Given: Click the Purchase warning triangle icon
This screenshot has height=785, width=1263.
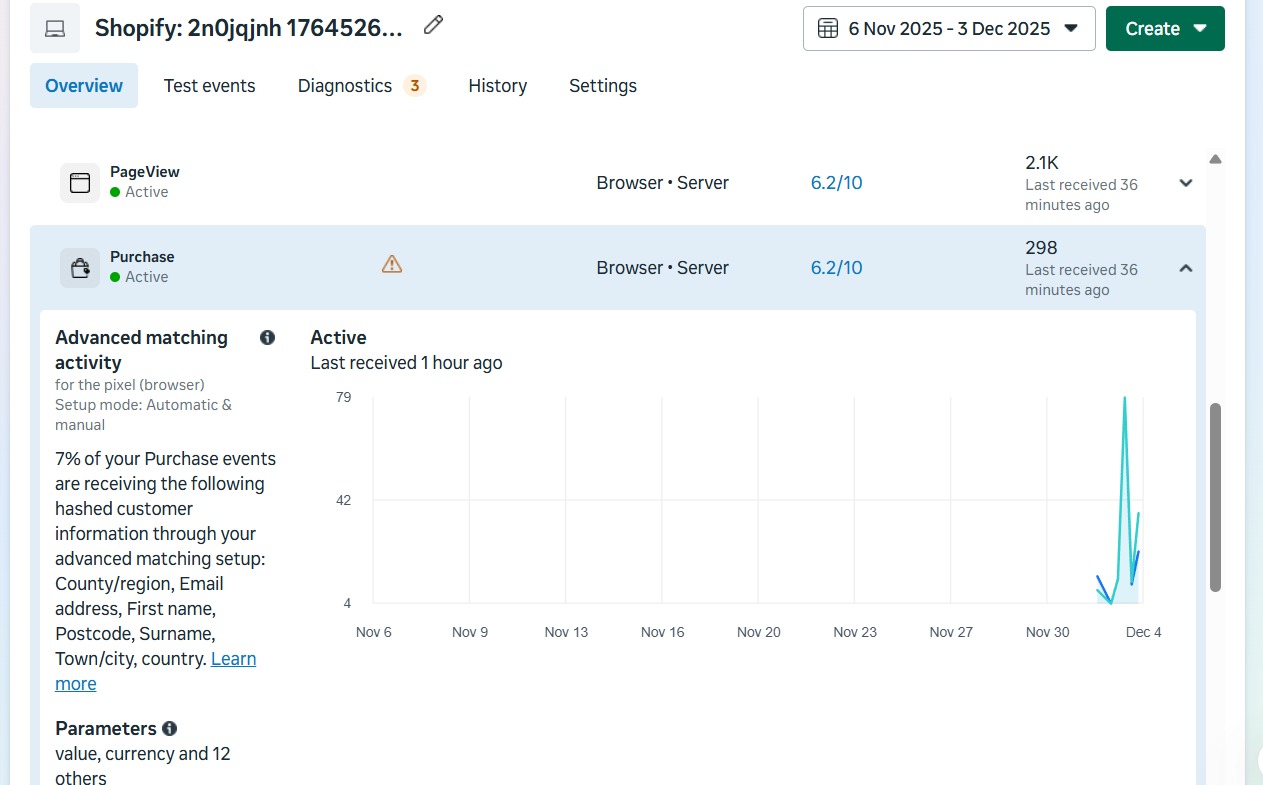Looking at the screenshot, I should (392, 264).
